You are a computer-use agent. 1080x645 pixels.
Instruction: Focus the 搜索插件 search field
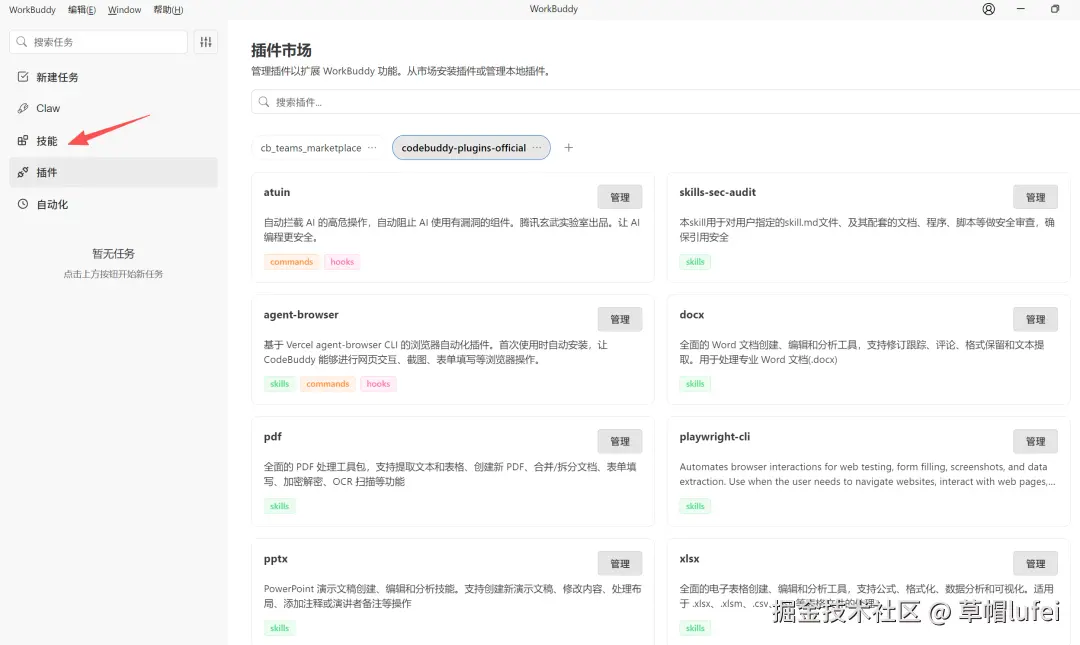tap(665, 102)
